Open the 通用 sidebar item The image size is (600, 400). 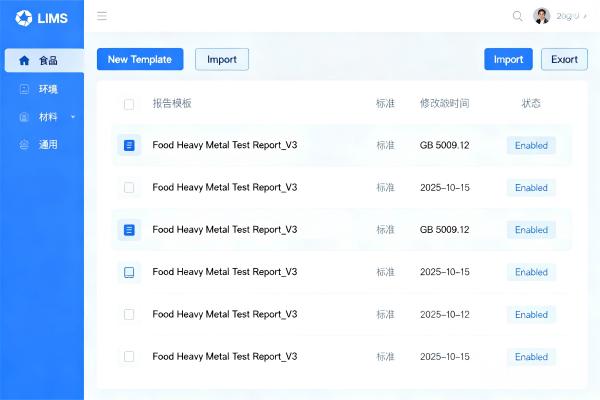tap(44, 145)
